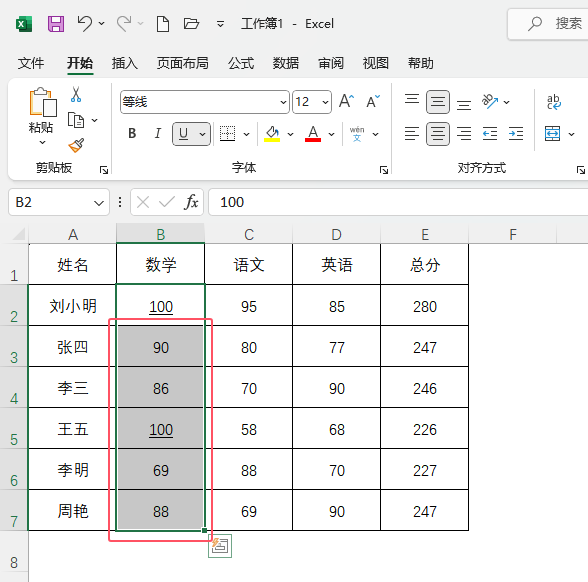Click the Wrap Text icon
Viewport: 588px width, 582px height.
[554, 102]
